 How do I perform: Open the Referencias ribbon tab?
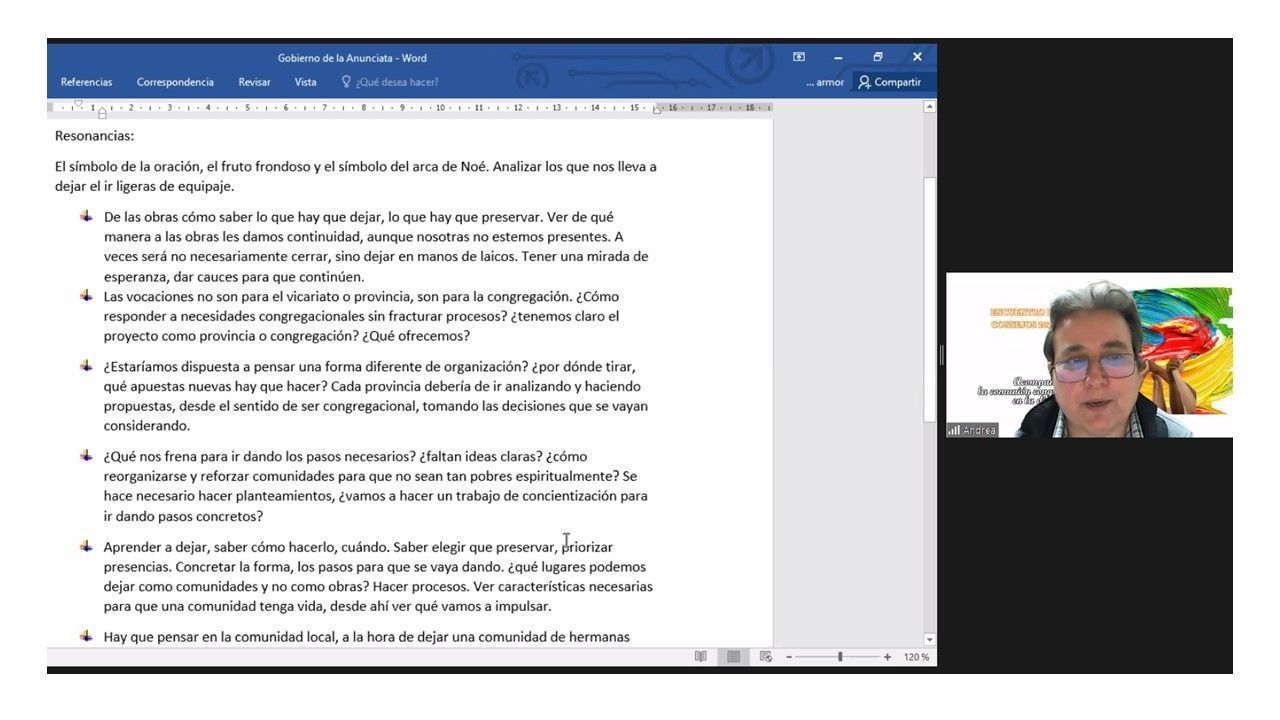click(86, 82)
